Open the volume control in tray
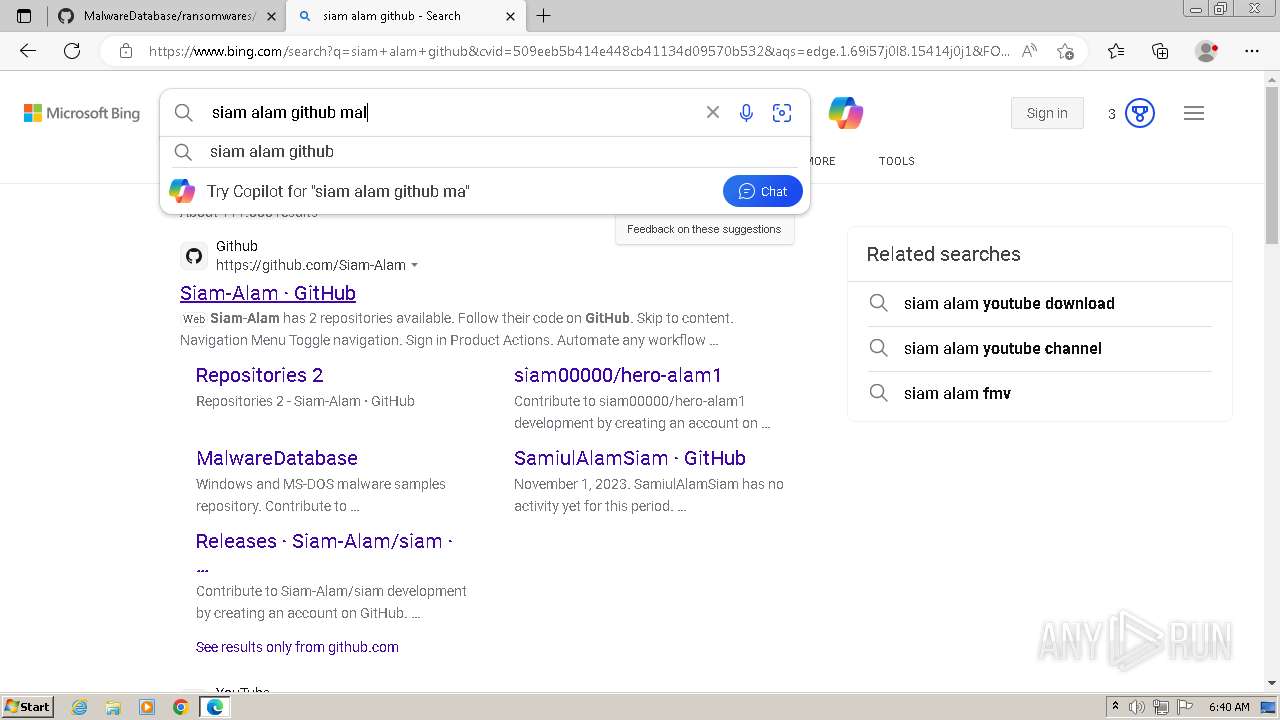The width and height of the screenshot is (1280, 720). click(x=1138, y=707)
